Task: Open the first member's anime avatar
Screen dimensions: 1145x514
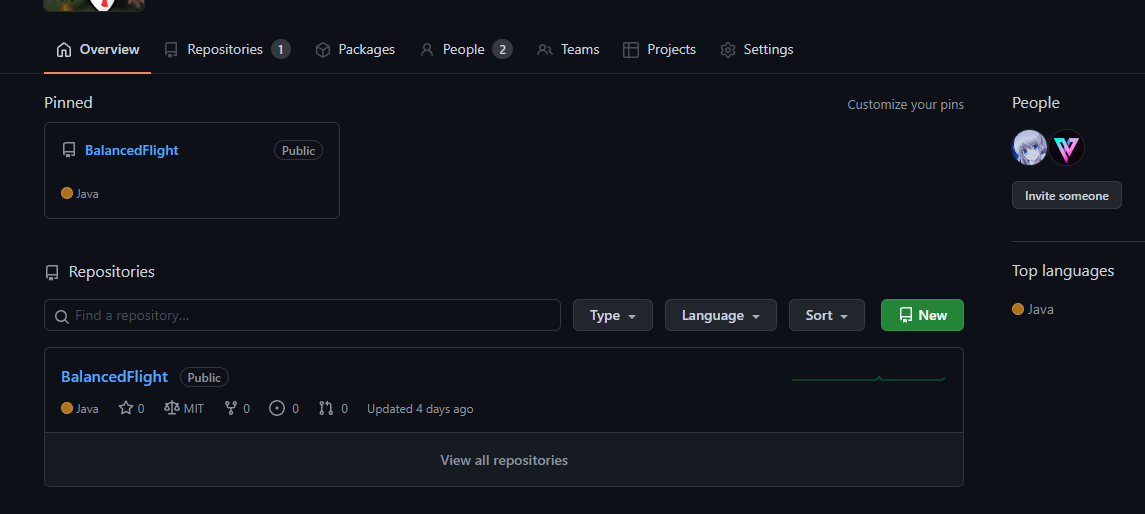Action: coord(1029,149)
